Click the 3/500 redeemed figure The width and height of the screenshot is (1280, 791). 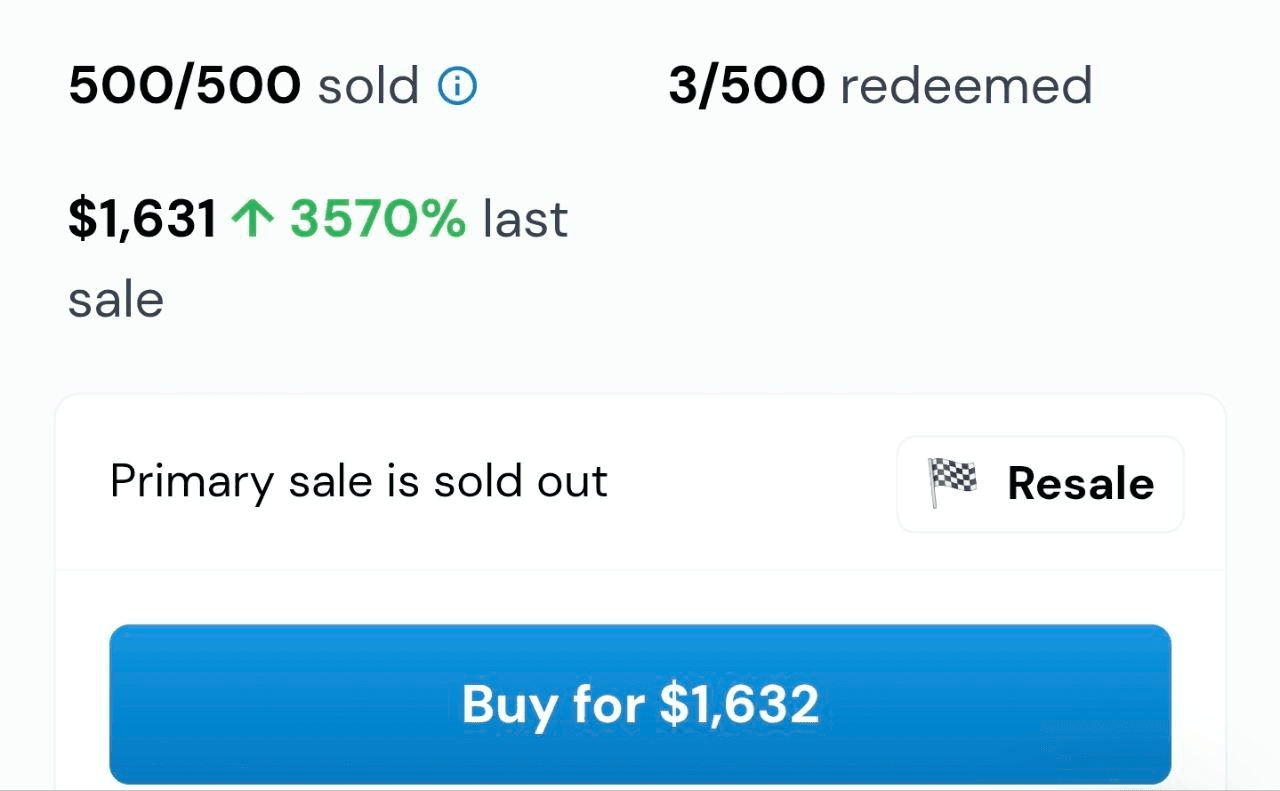746,87
